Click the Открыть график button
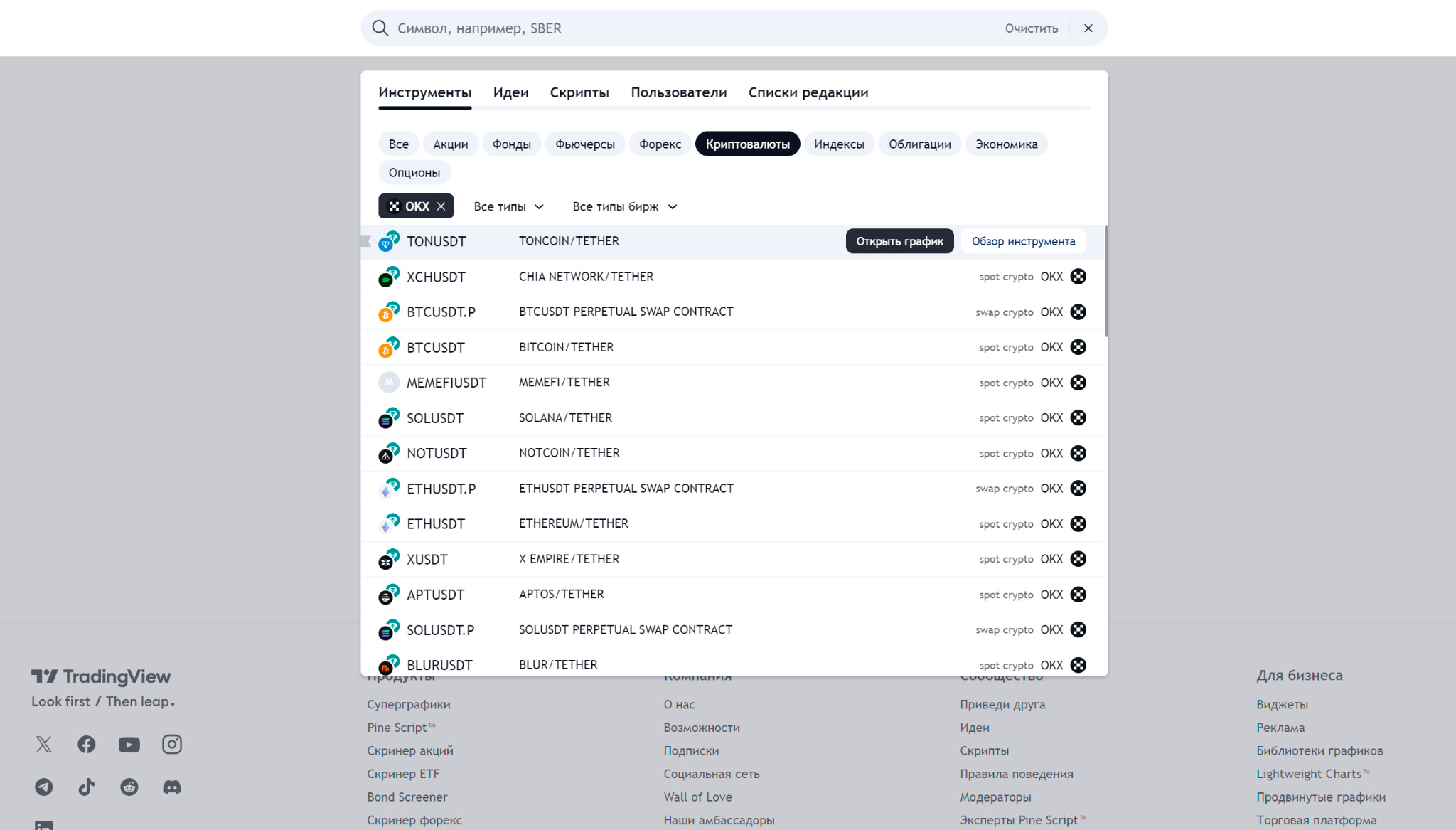 coord(899,242)
